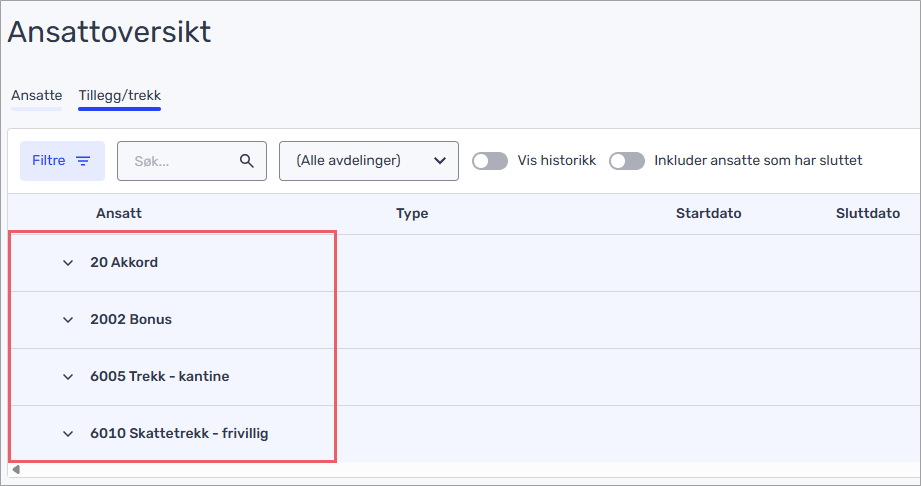This screenshot has width=921, height=486.
Task: Enable Inkluder ansatte som har sluttet switch
Action: point(627,161)
